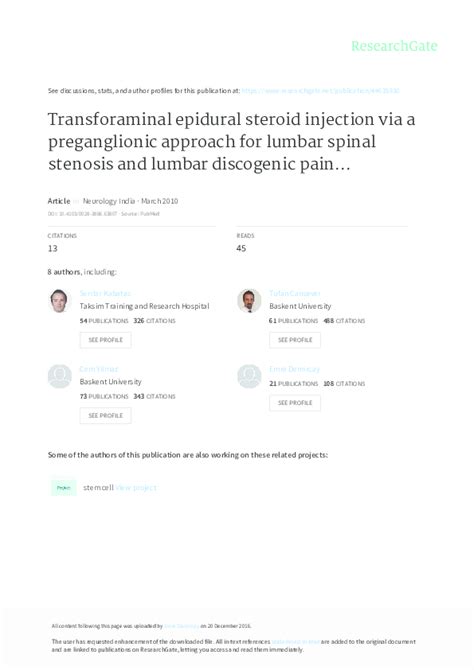Image resolution: width=474 pixels, height=670 pixels.
Task: Click the uploader name link in footer
Action: (182, 626)
